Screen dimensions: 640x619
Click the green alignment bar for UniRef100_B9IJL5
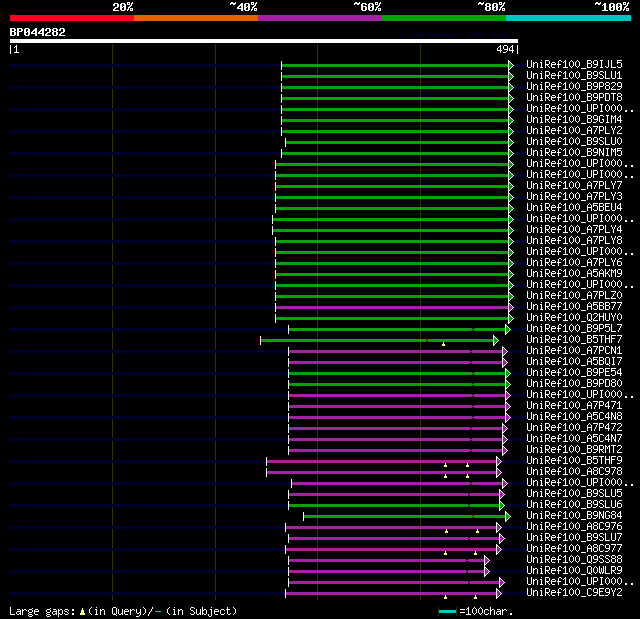click(395, 66)
